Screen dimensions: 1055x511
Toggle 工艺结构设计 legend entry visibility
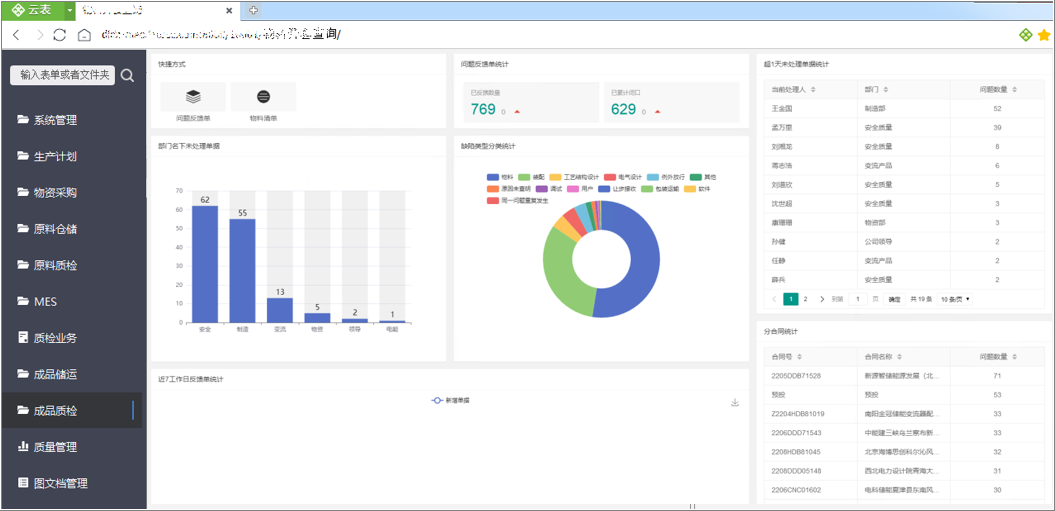[575, 176]
